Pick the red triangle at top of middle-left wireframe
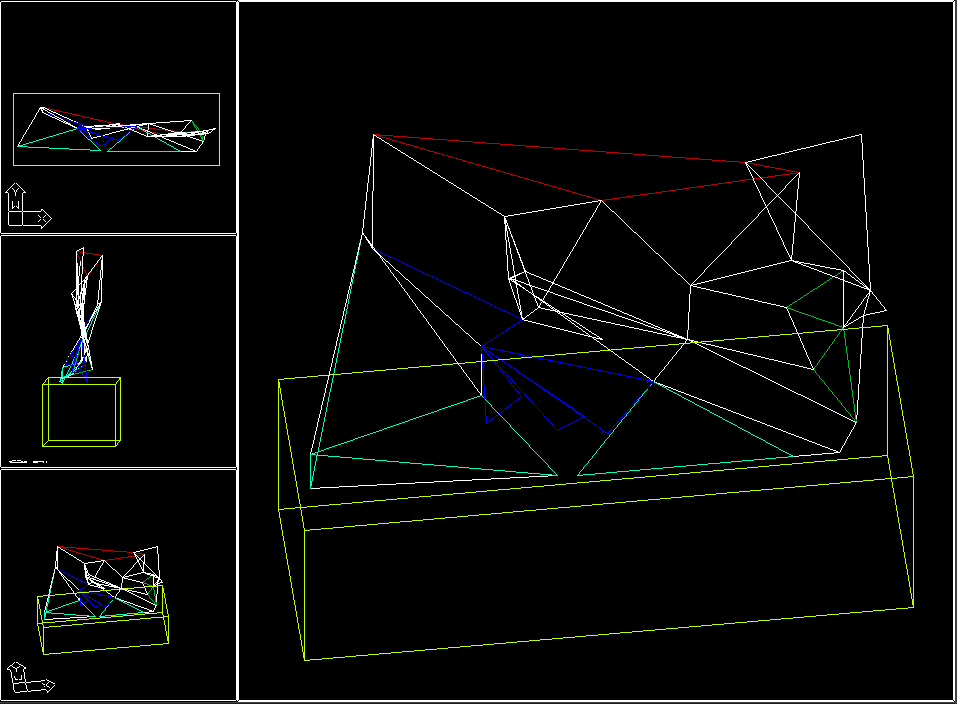 [x=91, y=257]
